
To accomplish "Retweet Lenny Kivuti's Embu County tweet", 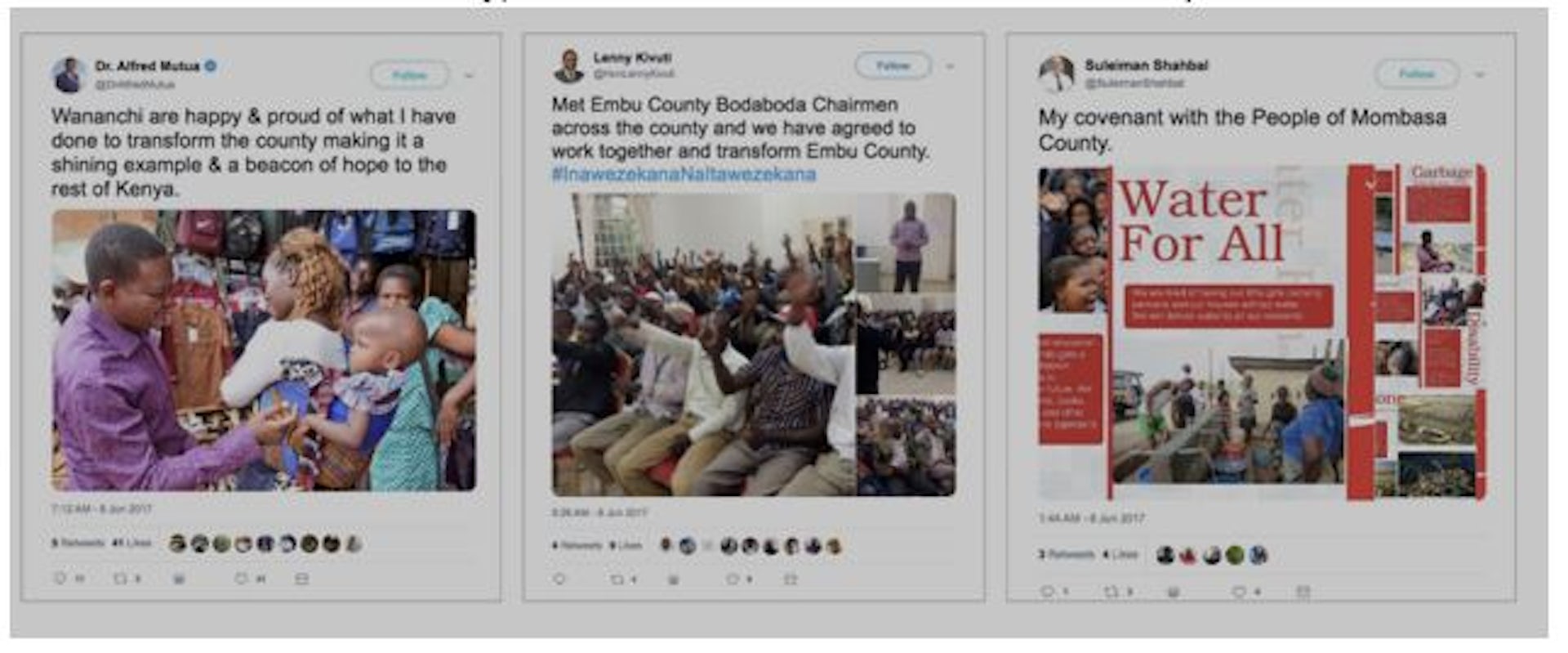I will pyautogui.click(x=618, y=579).
